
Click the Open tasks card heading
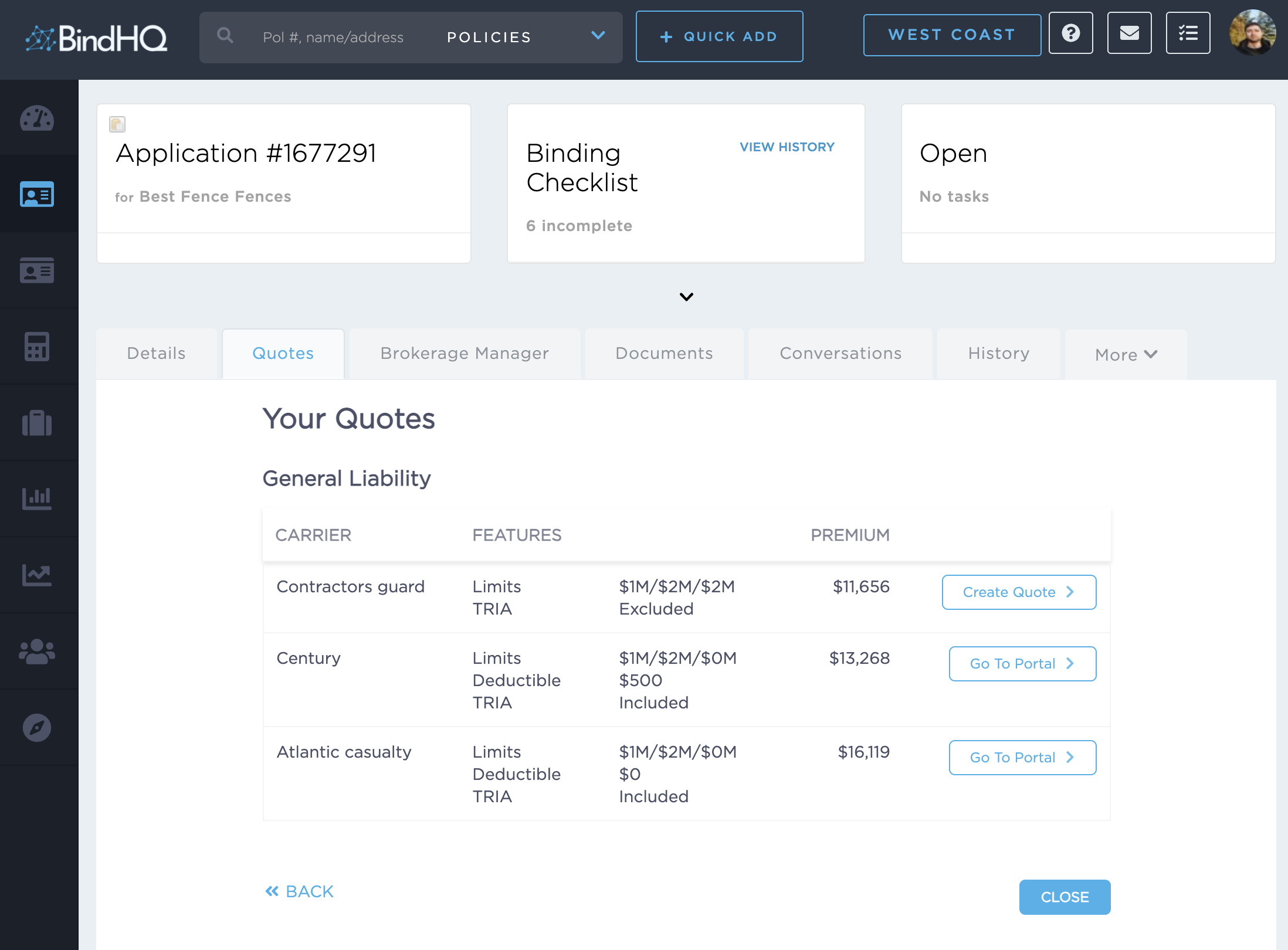point(954,154)
